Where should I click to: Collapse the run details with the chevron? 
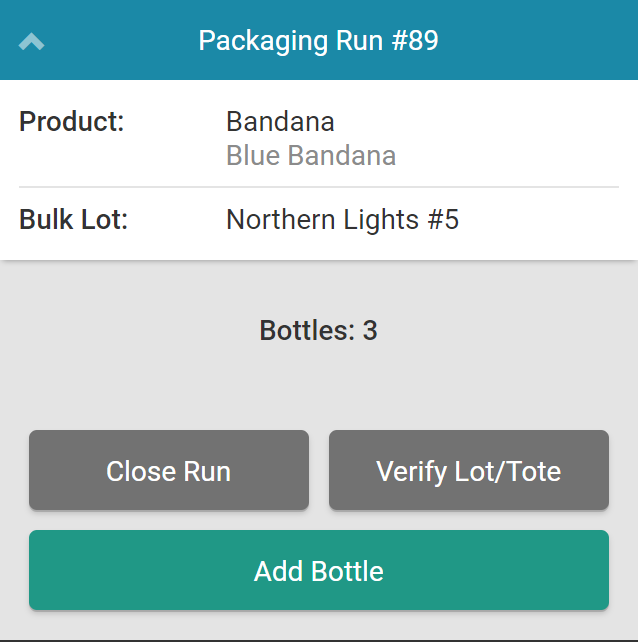(32, 42)
